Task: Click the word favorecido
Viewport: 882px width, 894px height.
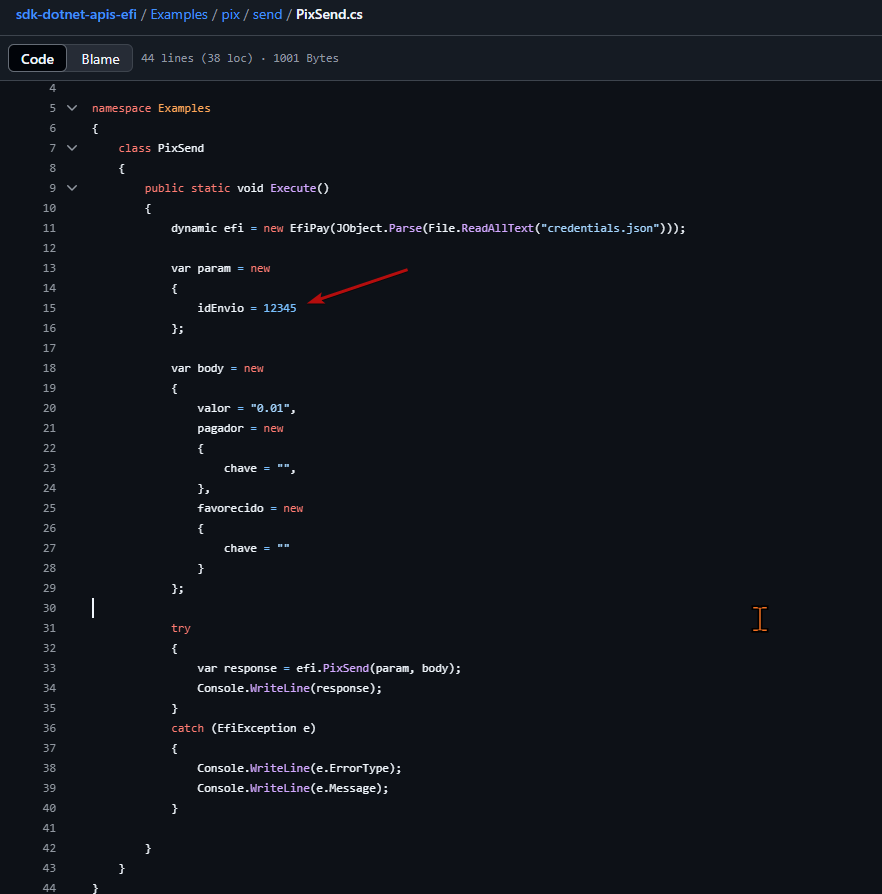Action: pyautogui.click(x=230, y=508)
